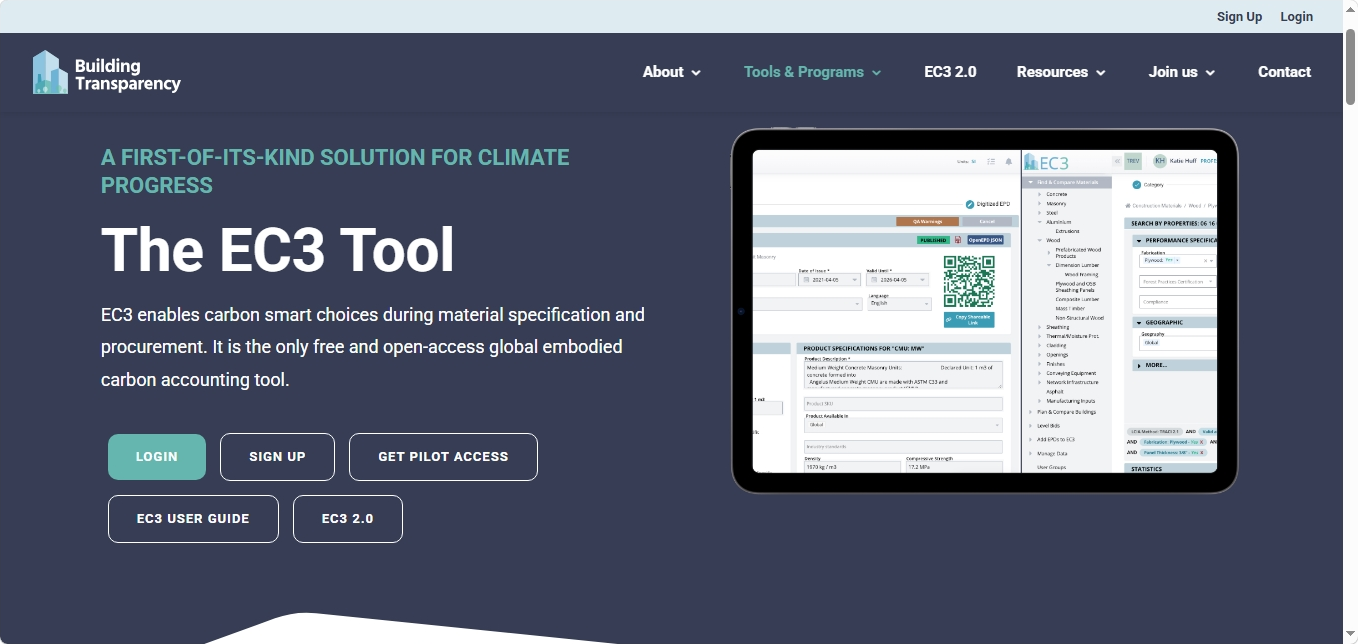Click the GET PILOT ACCESS button
The width and height of the screenshot is (1358, 644).
(443, 457)
